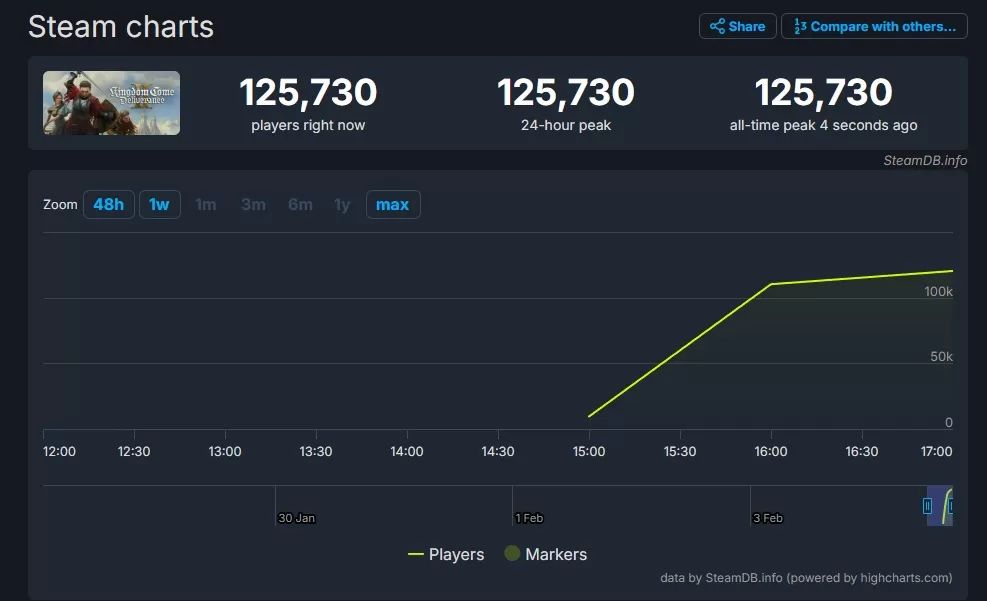The width and height of the screenshot is (987, 601).
Task: Click the 13:00 x-axis label
Action: click(x=225, y=451)
